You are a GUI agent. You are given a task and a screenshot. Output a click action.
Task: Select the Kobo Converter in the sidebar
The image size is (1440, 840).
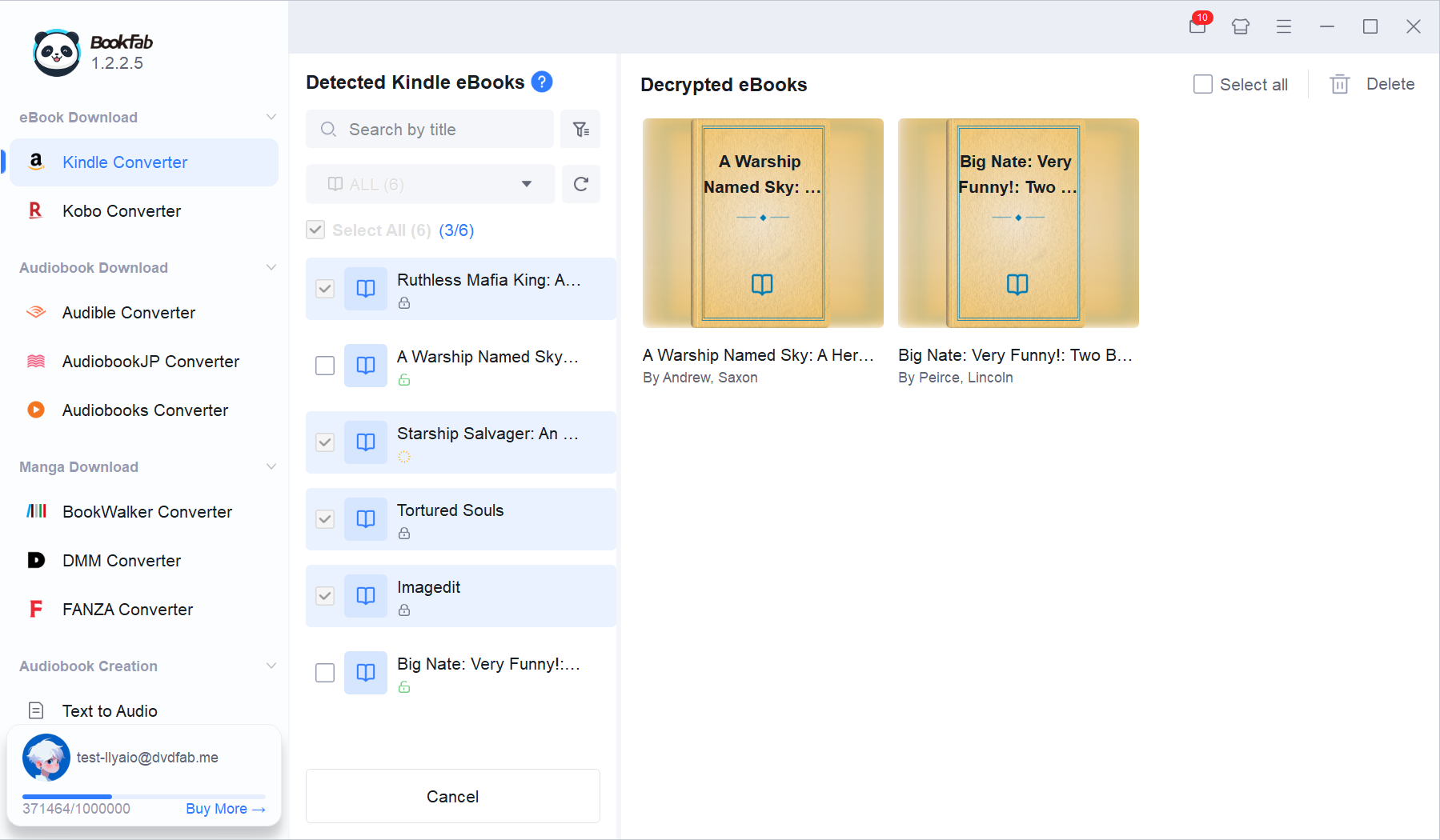121,210
